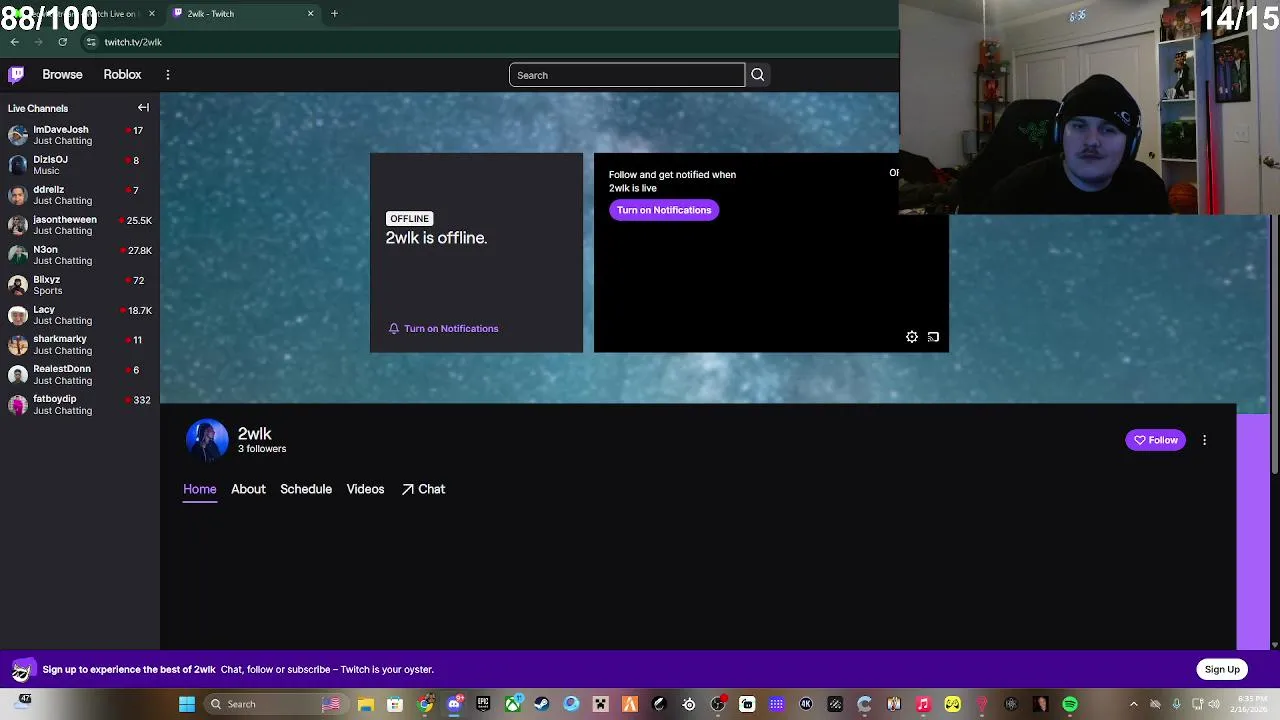Open a new browser tab
The height and width of the screenshot is (720, 1280).
[334, 13]
